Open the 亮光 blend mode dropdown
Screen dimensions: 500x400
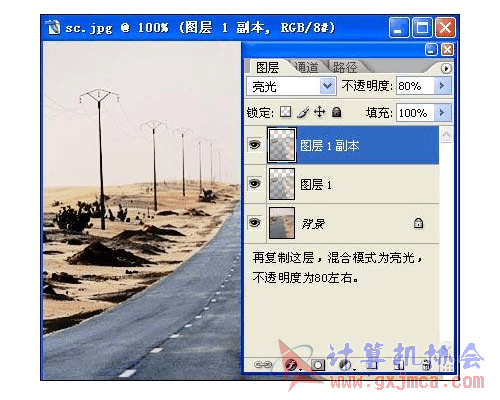coord(327,86)
